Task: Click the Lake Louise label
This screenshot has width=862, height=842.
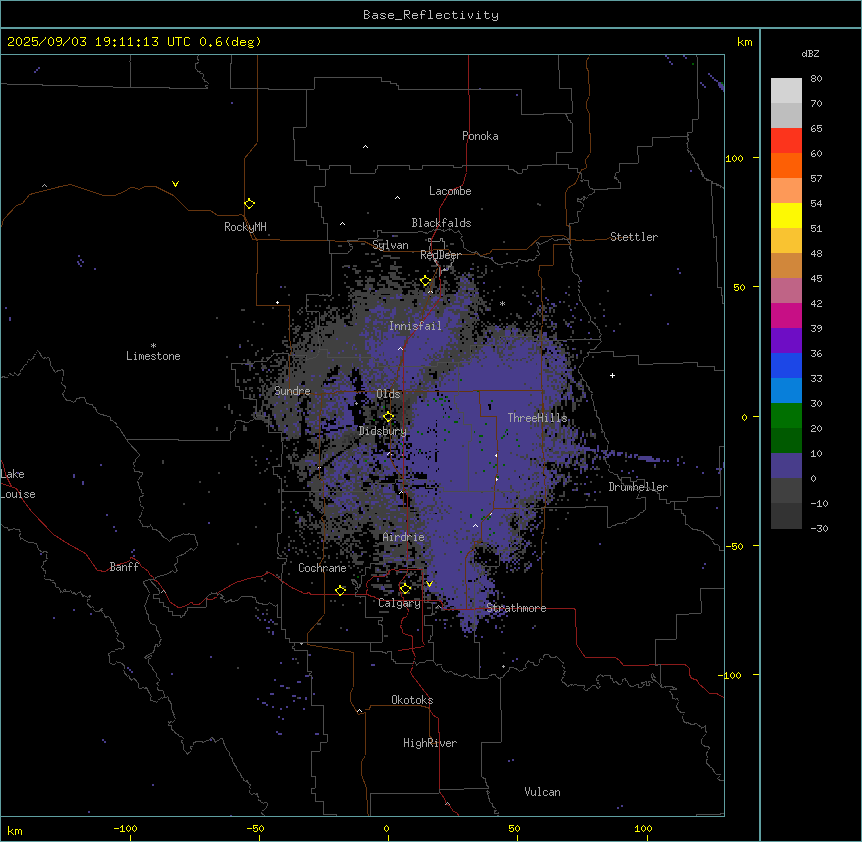Action: pyautogui.click(x=18, y=484)
